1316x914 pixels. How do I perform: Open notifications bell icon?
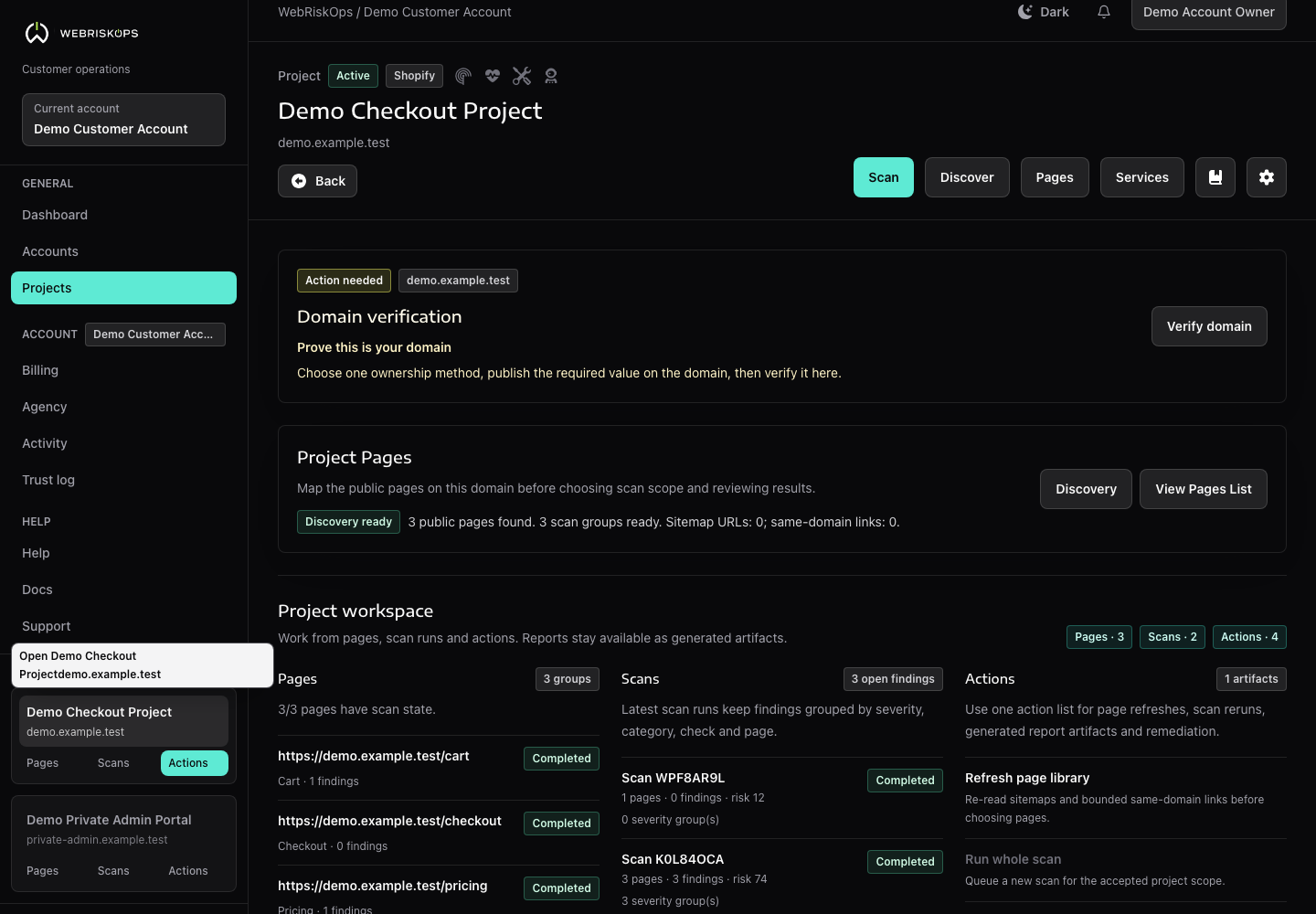pos(1104,12)
